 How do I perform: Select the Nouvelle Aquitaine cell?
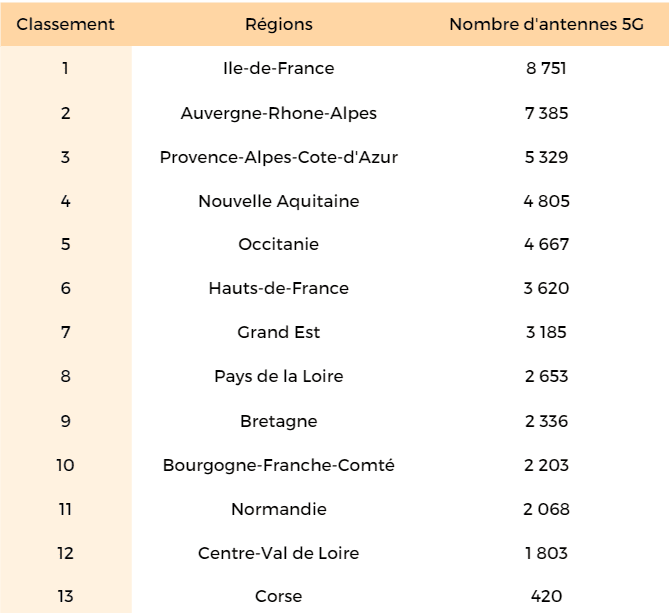279,201
